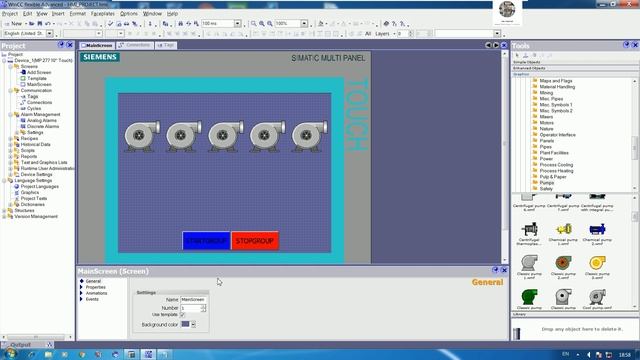
Task: Open the Events section in properties panel
Action: (x=92, y=299)
